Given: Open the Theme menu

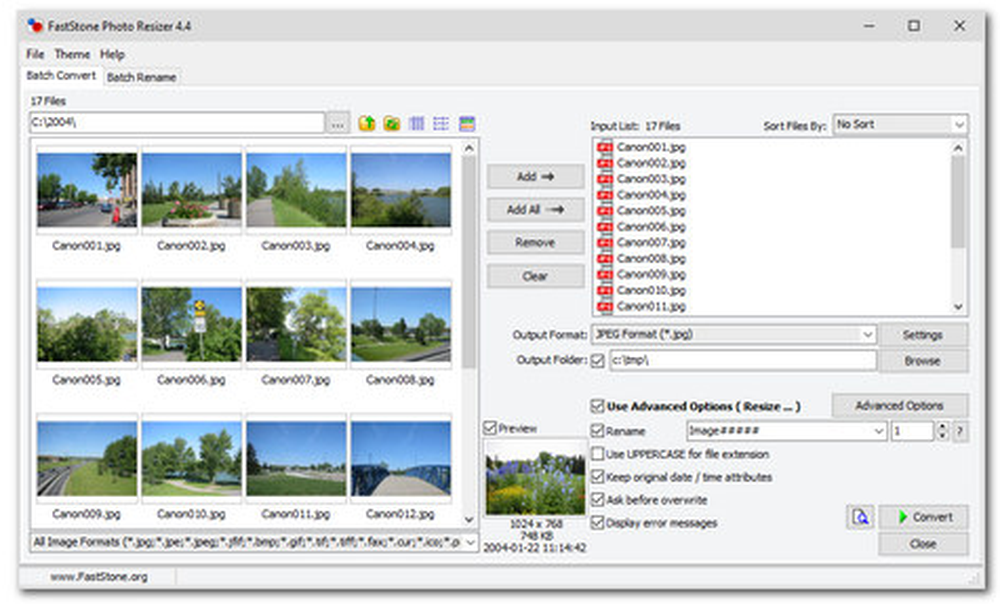Looking at the screenshot, I should (72, 54).
